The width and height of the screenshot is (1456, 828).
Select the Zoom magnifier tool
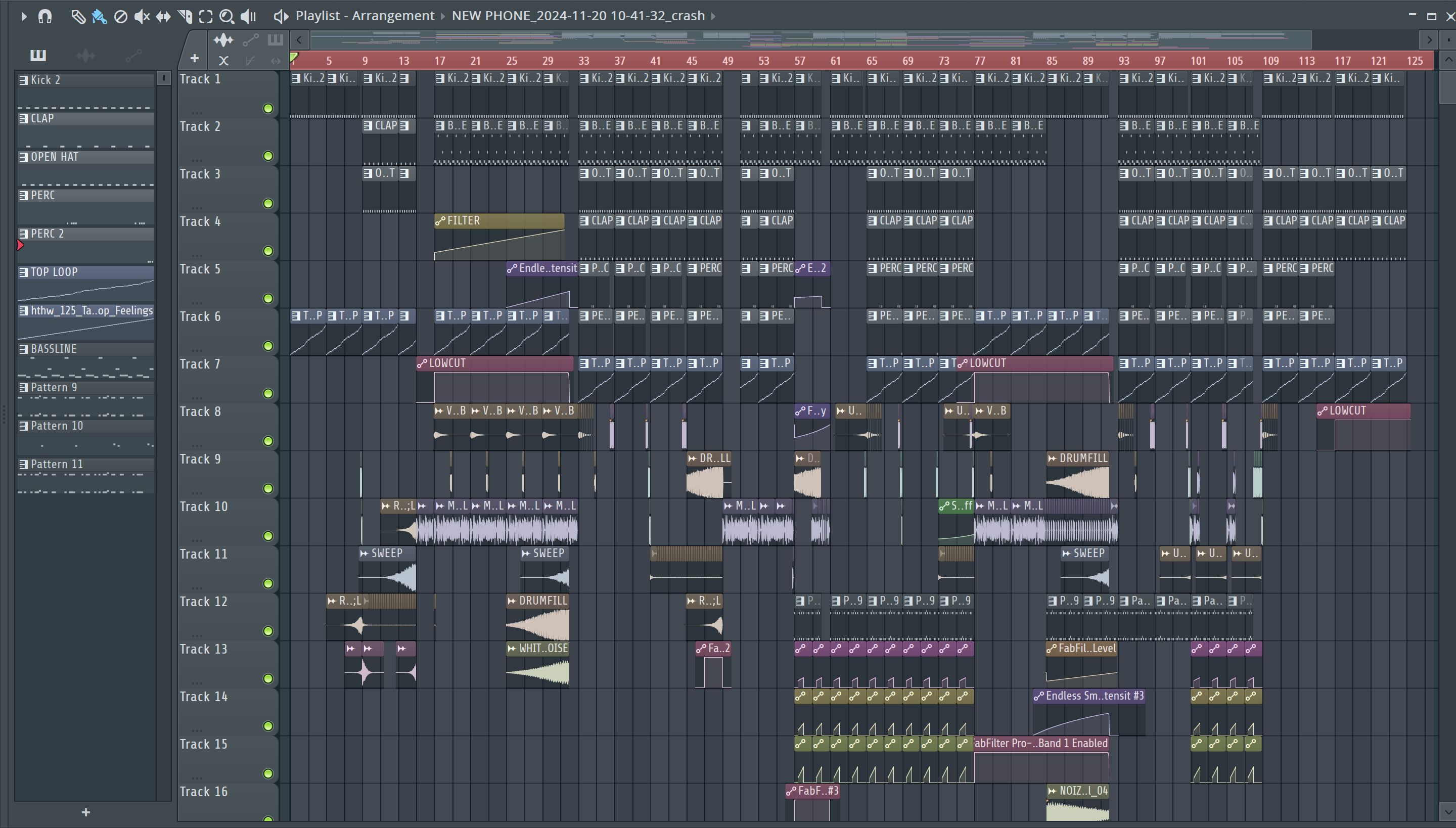tap(227, 17)
